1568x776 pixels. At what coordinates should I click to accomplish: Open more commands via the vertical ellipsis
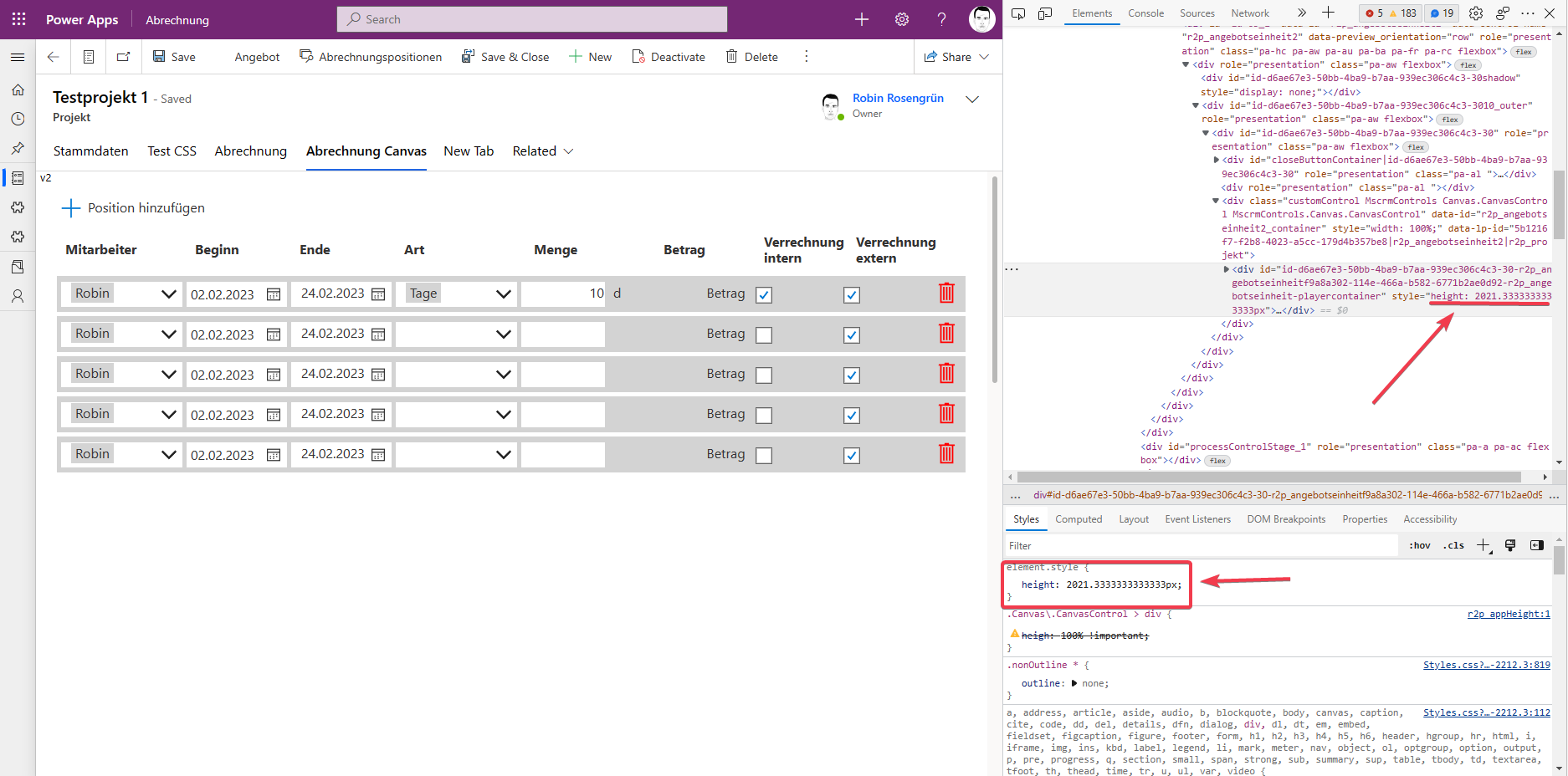pyautogui.click(x=807, y=57)
